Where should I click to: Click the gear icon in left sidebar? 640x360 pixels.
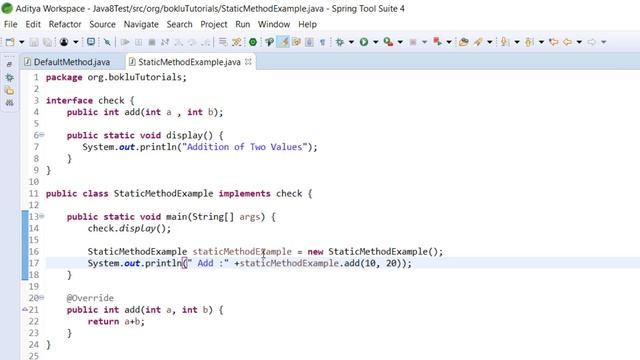coord(9,78)
